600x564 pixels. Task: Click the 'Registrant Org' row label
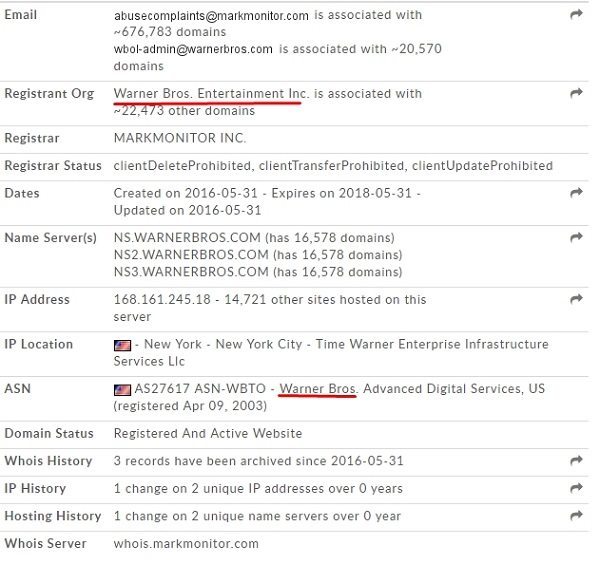pyautogui.click(x=49, y=94)
